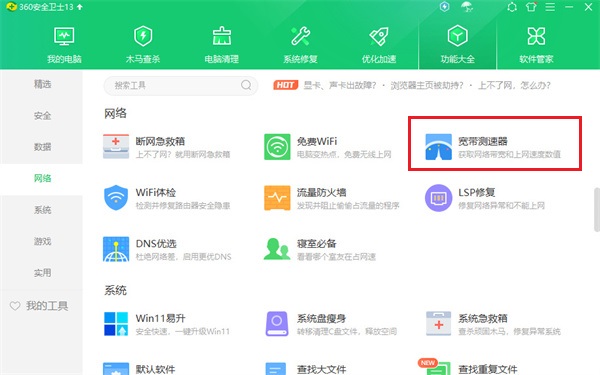Click description 修复网络异常和不能上网

[x=501, y=205]
